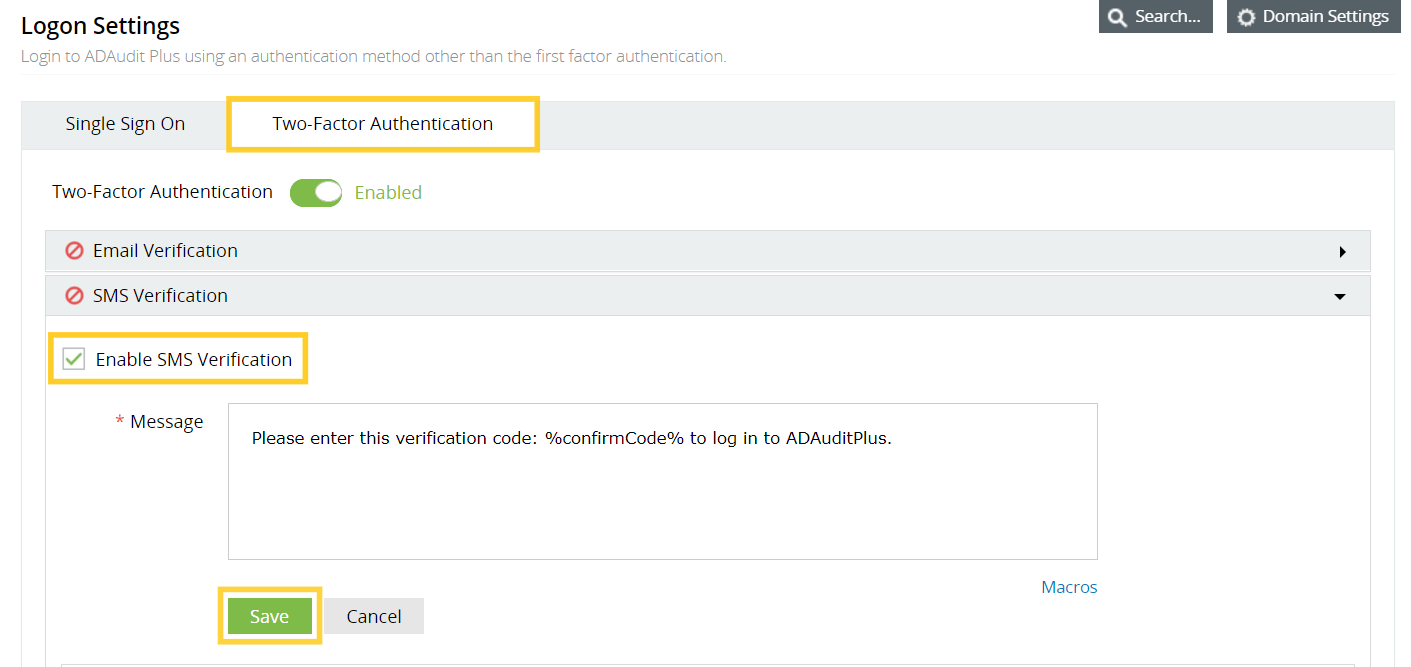Click the Cancel button

pos(374,617)
